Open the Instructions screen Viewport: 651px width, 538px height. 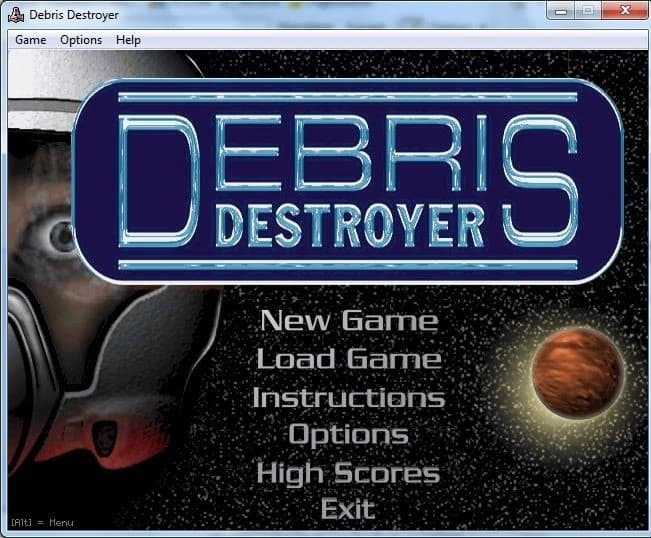[x=349, y=397]
